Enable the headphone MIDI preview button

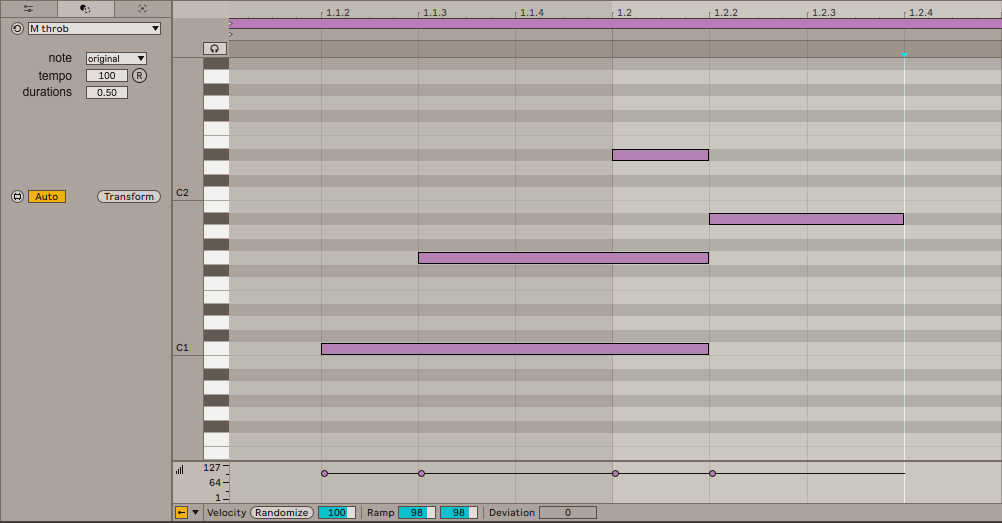(x=215, y=48)
